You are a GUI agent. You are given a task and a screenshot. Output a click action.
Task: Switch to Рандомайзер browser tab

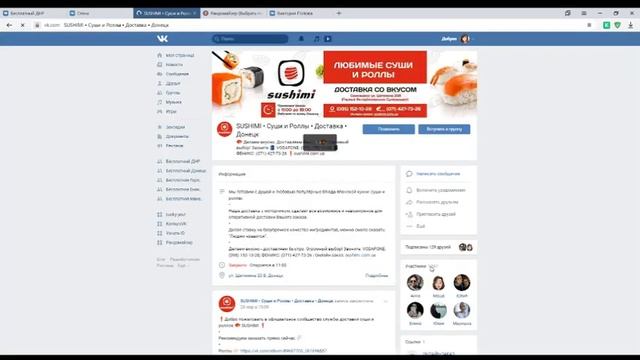[x=234, y=13]
